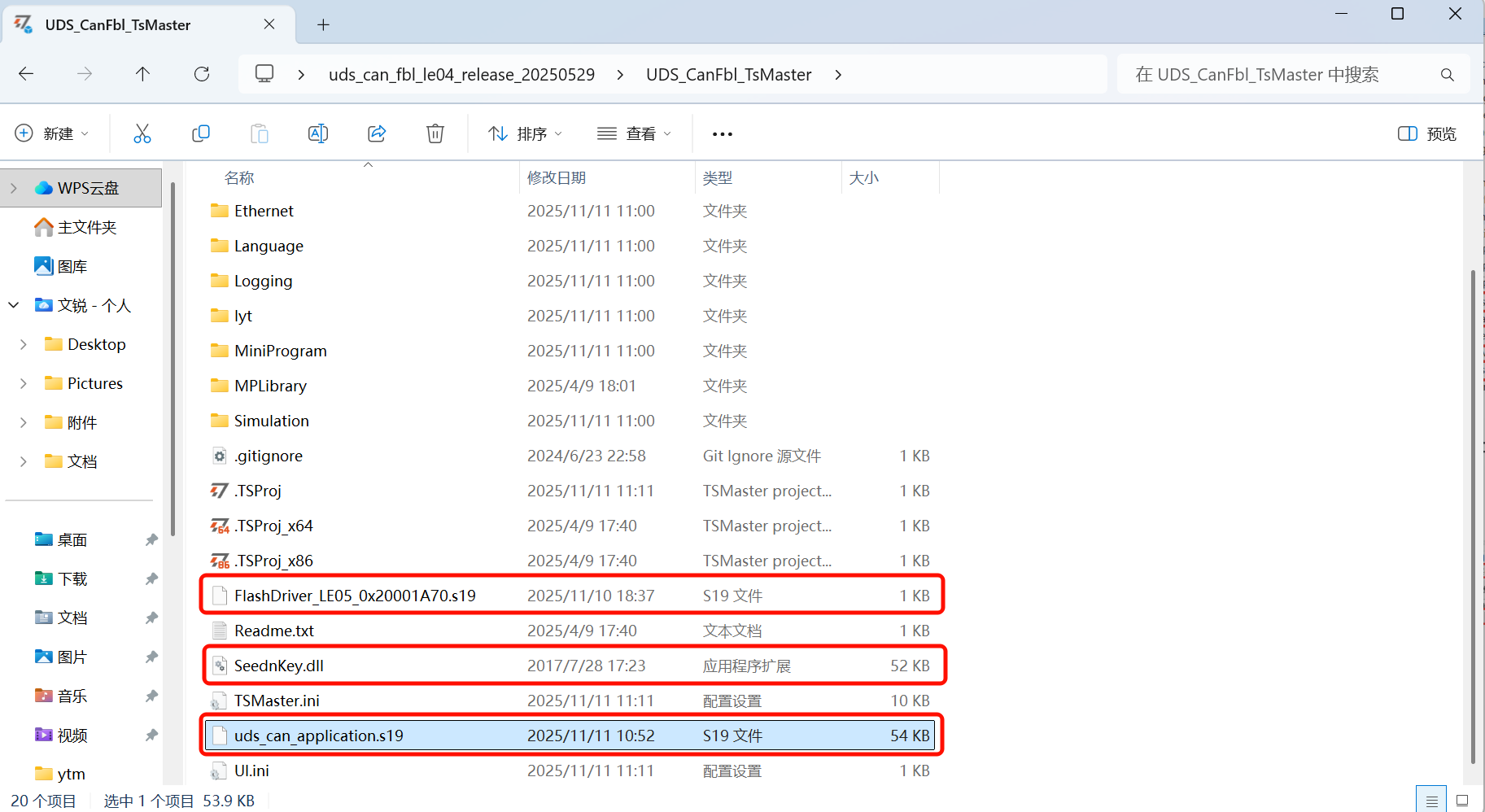The image size is (1485, 812).
Task: Click the Cut scissors icon
Action: (x=142, y=133)
